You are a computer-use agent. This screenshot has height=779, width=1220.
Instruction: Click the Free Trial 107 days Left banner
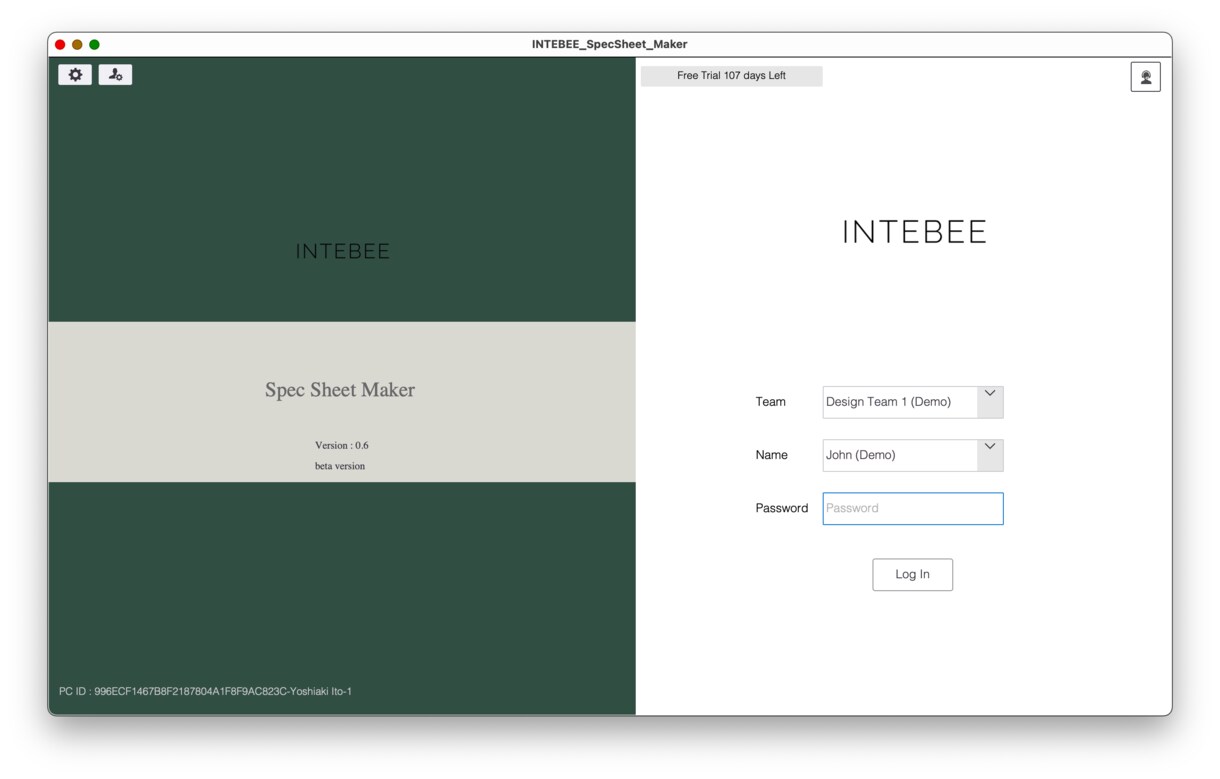point(732,76)
